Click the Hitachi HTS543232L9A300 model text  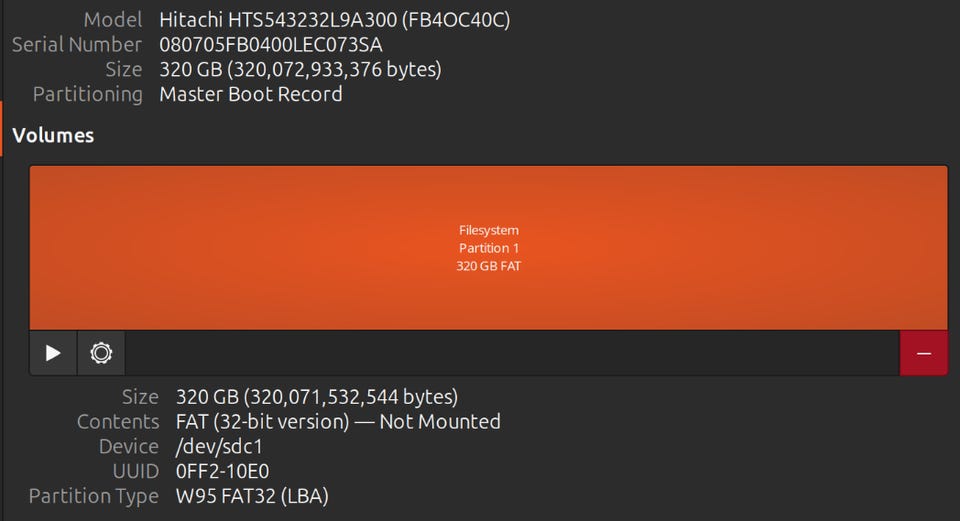[x=334, y=20]
